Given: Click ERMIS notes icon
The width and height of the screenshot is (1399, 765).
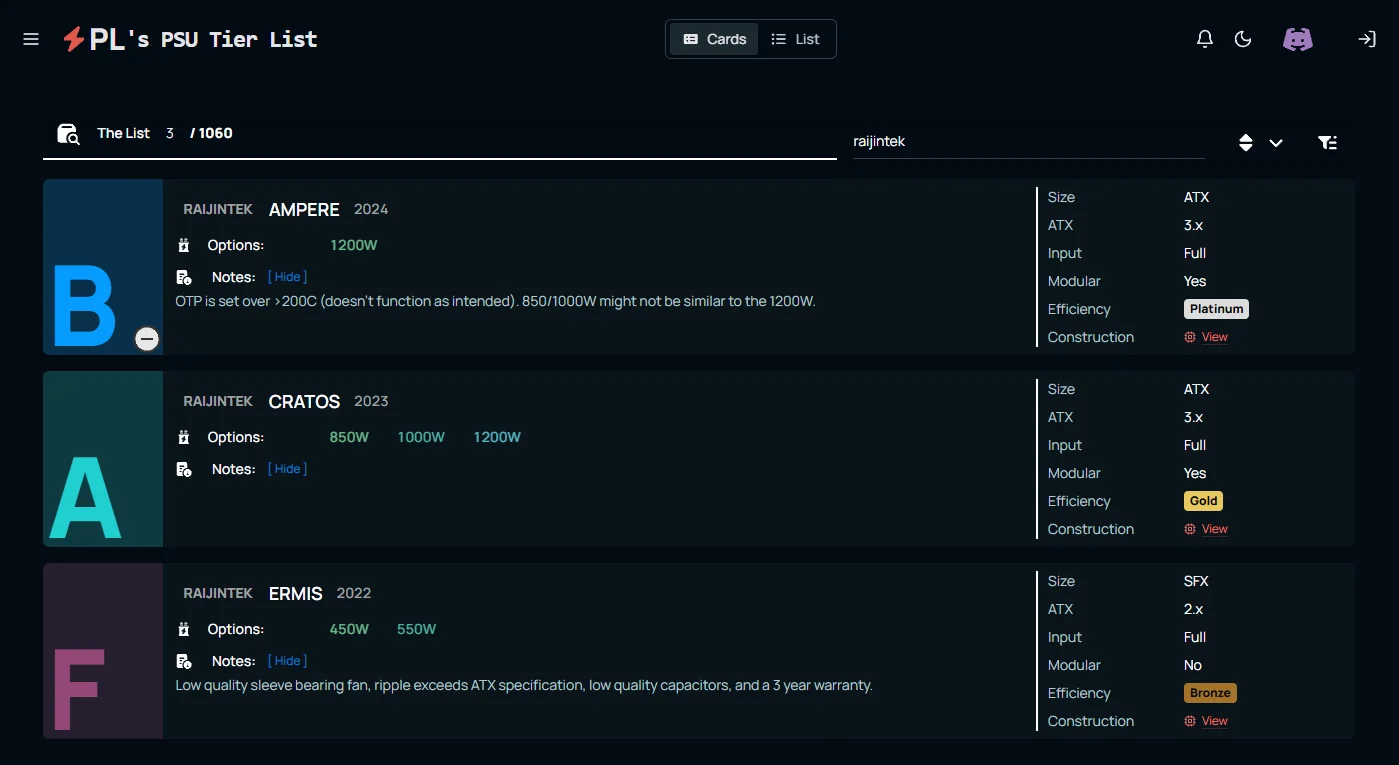Looking at the screenshot, I should point(184,662).
